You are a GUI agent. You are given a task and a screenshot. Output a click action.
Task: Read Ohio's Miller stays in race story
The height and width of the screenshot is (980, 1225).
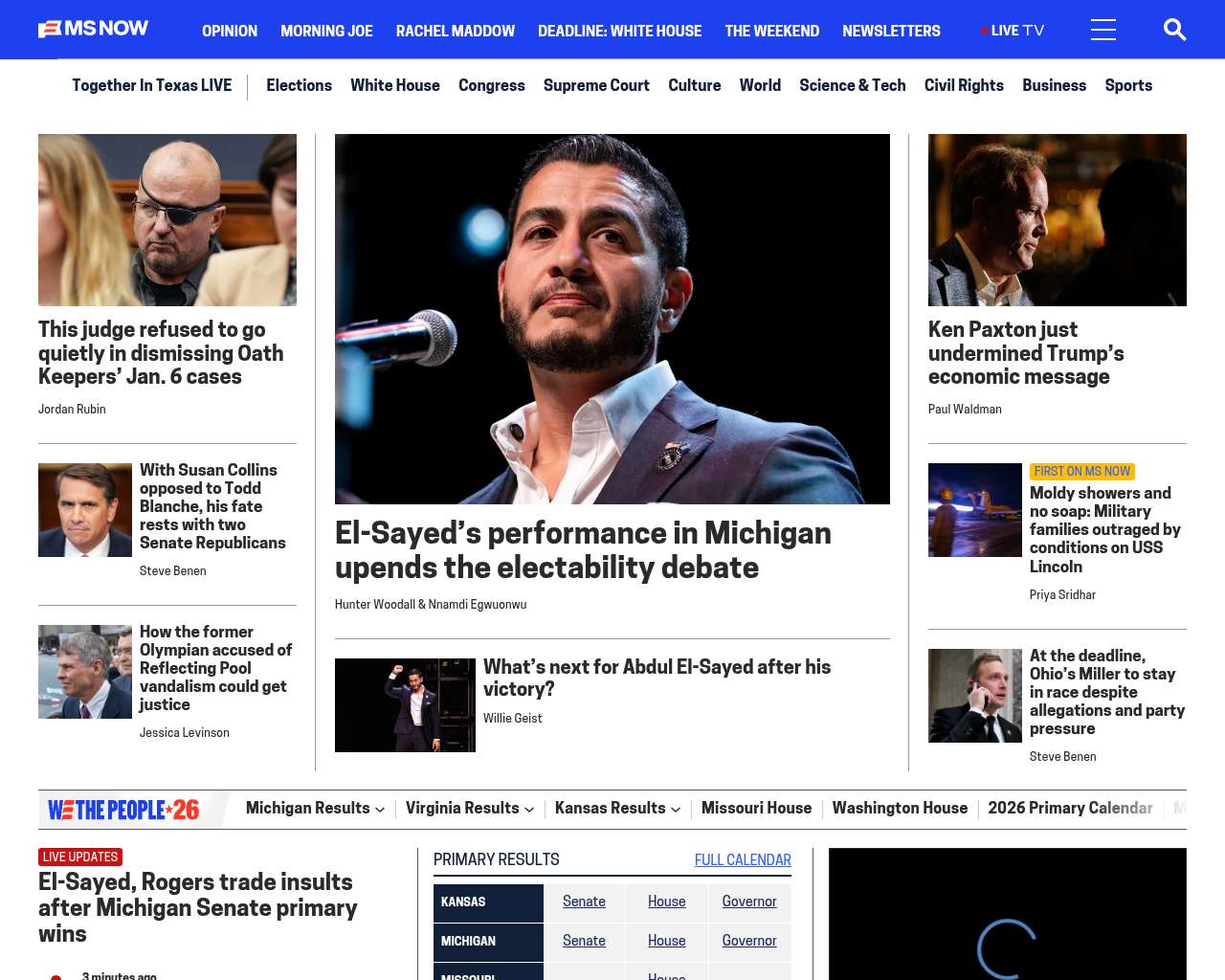[1107, 692]
